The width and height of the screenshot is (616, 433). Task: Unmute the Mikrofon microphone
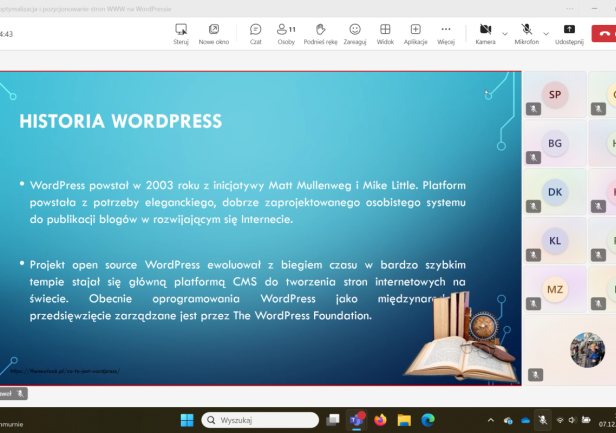click(x=526, y=34)
